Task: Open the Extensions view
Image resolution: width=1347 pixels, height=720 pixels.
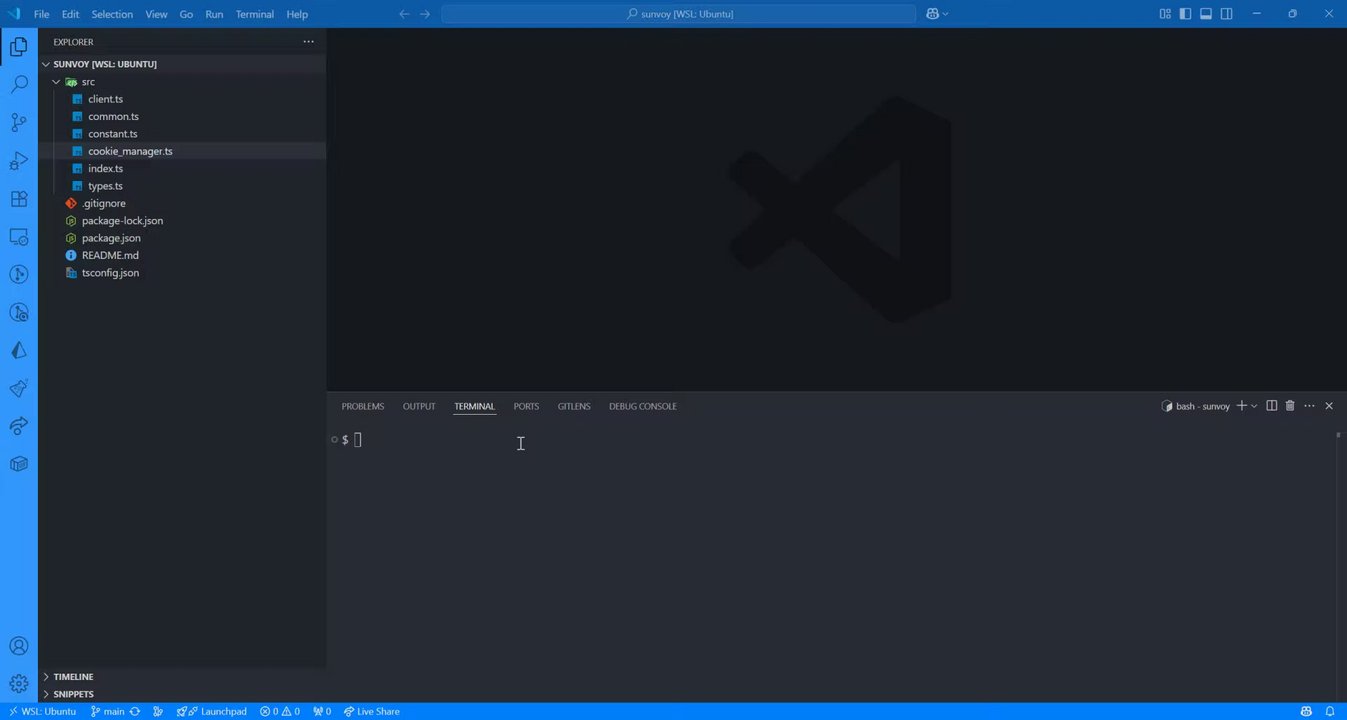Action: point(18,199)
